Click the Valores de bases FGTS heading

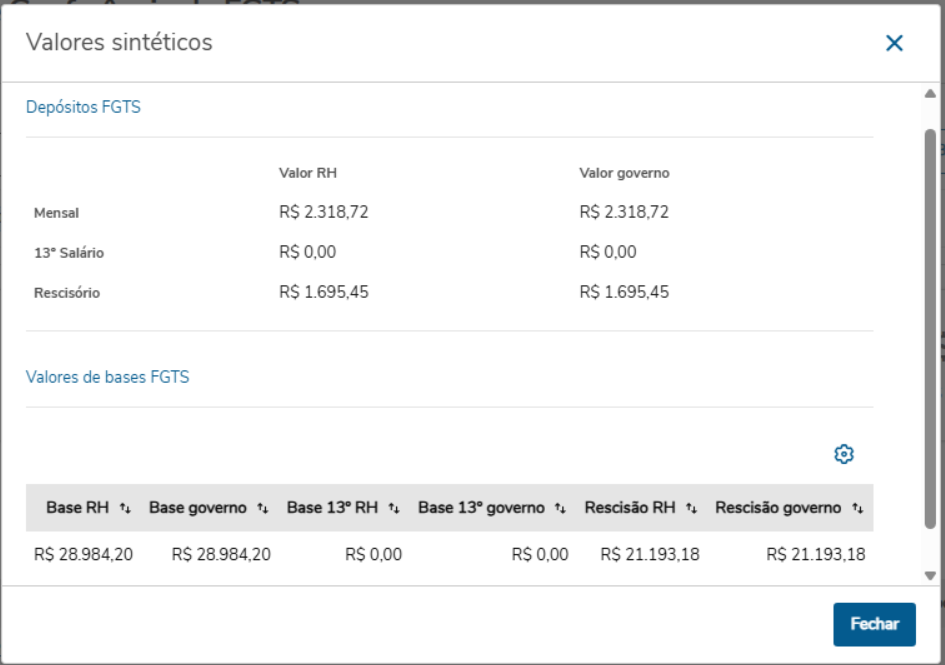click(x=107, y=377)
